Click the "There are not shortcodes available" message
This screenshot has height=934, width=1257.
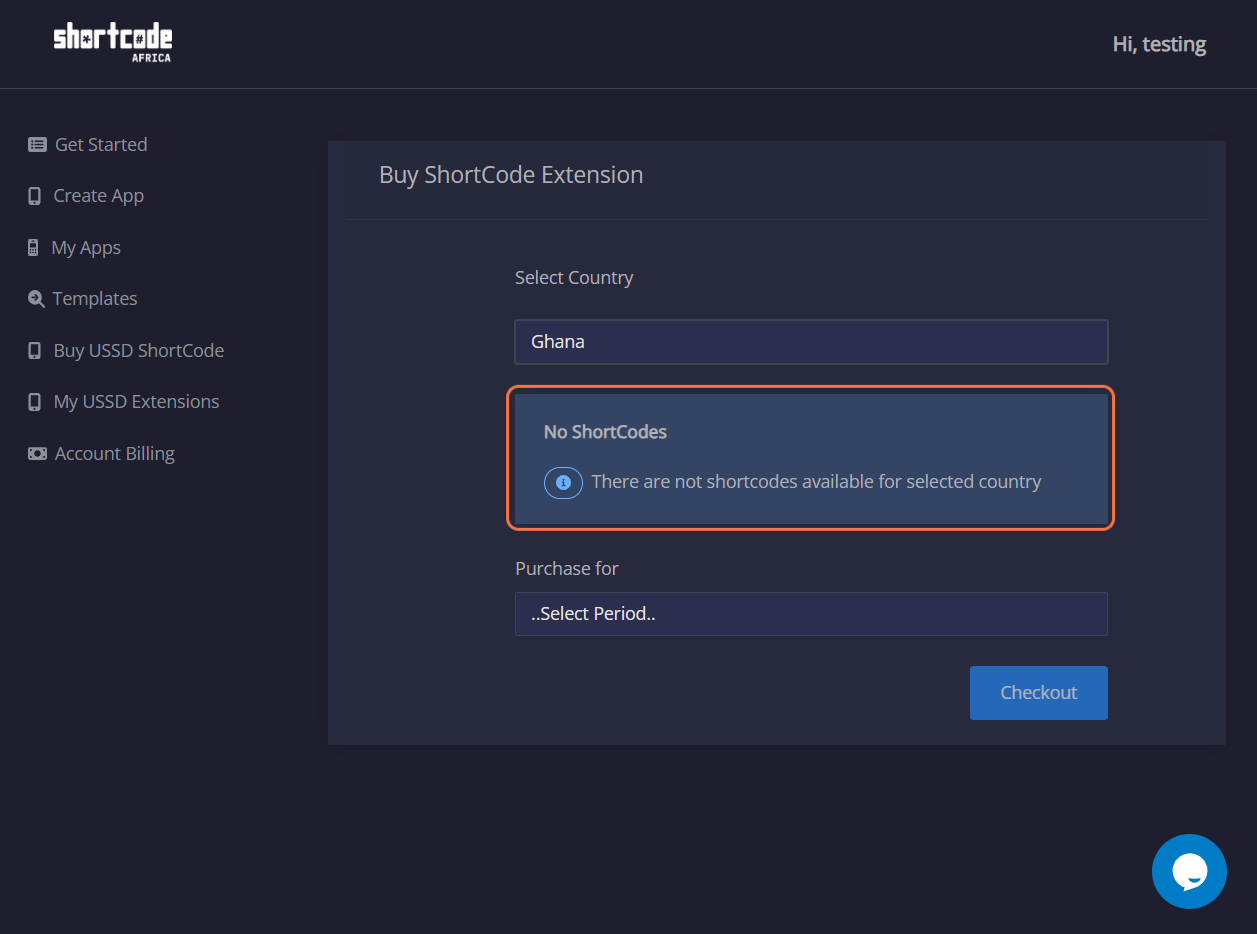point(816,482)
